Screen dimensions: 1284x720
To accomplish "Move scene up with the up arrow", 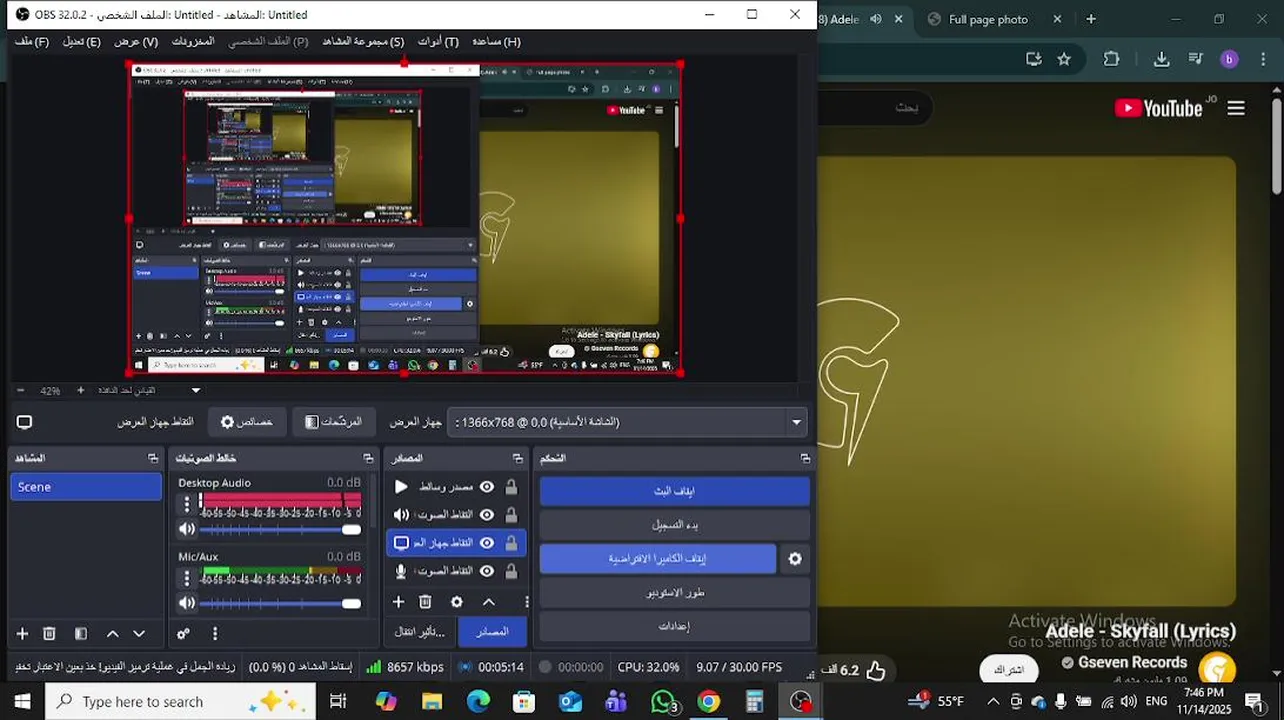I will point(112,633).
